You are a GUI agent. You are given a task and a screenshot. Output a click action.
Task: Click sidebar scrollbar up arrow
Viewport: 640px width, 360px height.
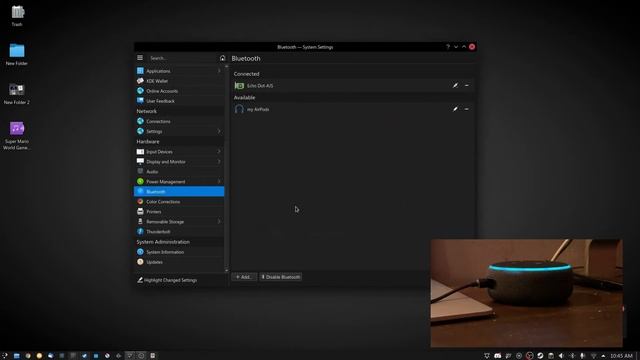227,66
